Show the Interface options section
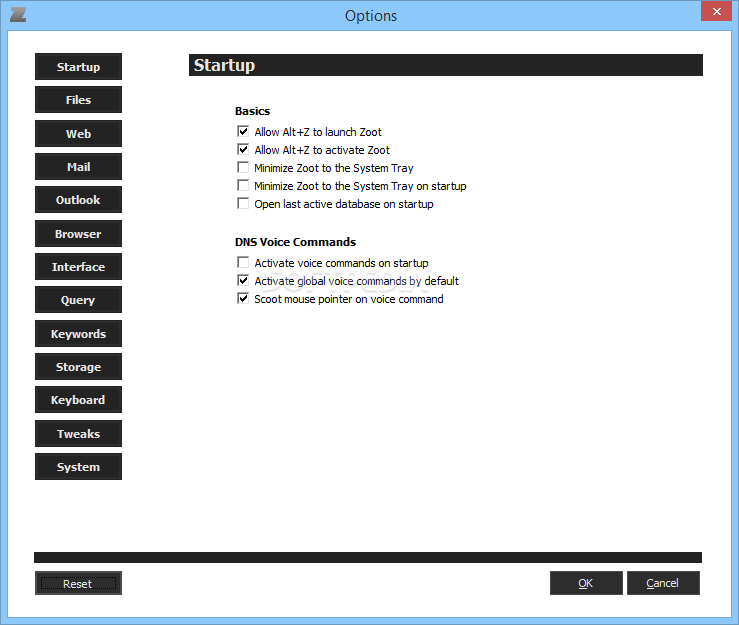 point(78,266)
